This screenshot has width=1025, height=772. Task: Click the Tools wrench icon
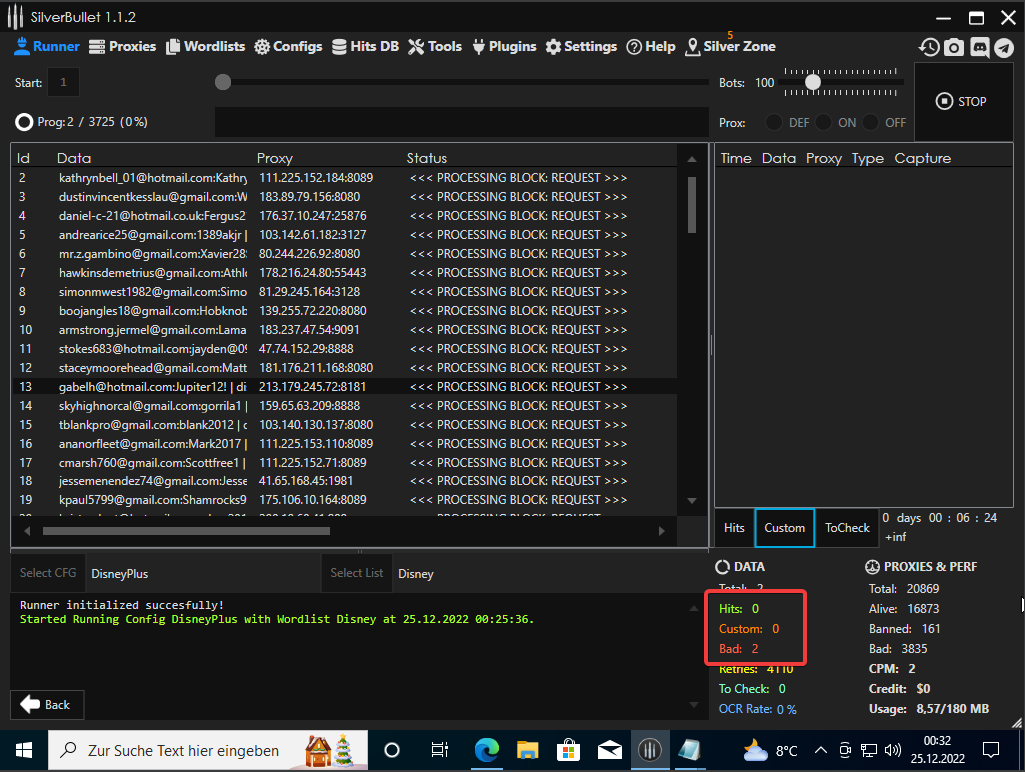(417, 47)
